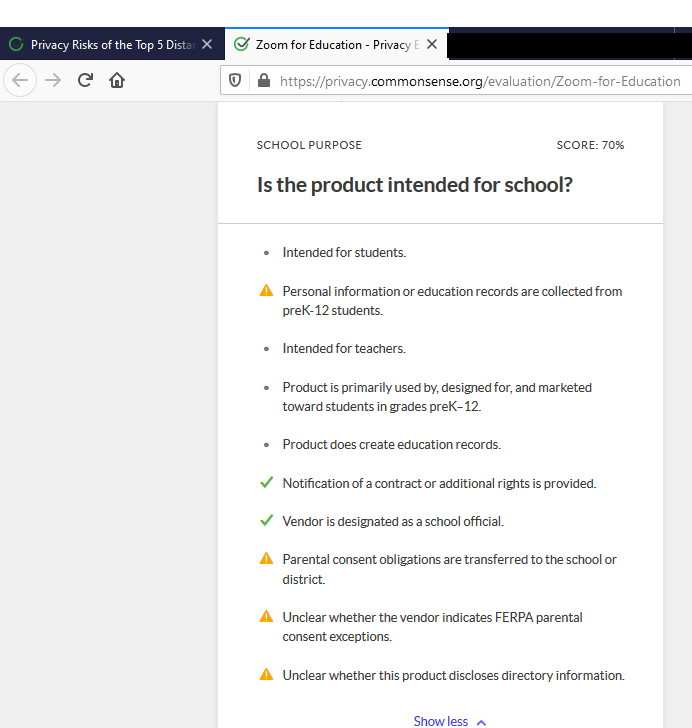The height and width of the screenshot is (728, 692).
Task: Switch to Privacy Risks of the Top 5 tab
Action: click(112, 45)
